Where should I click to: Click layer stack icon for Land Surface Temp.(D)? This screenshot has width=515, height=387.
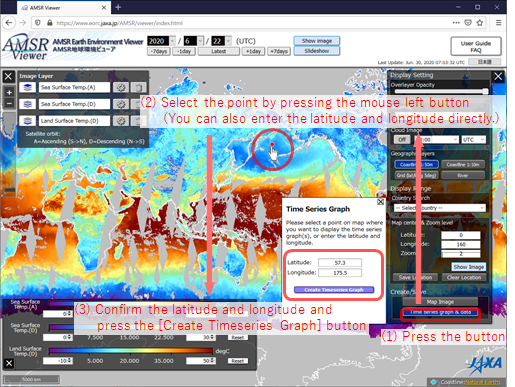point(28,121)
